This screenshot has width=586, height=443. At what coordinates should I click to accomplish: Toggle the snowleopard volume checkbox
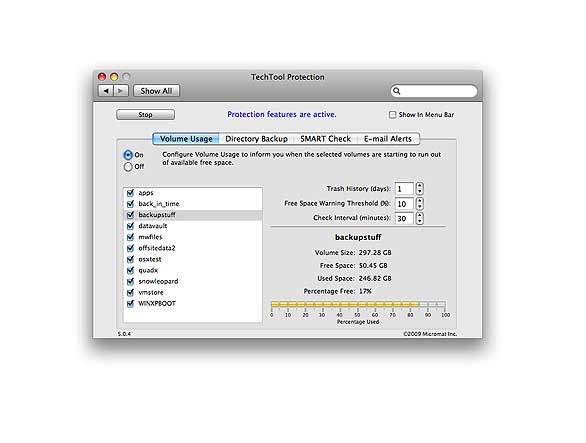pyautogui.click(x=130, y=282)
